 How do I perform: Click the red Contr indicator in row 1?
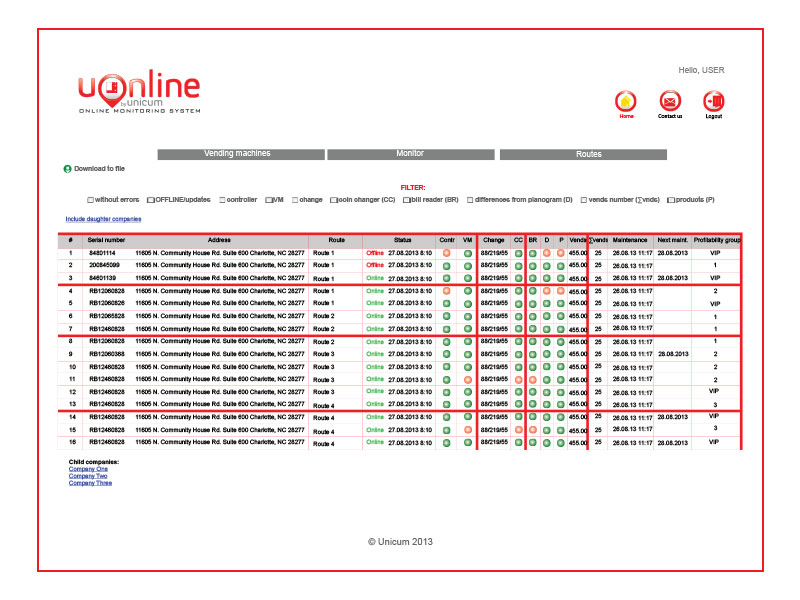[446, 254]
